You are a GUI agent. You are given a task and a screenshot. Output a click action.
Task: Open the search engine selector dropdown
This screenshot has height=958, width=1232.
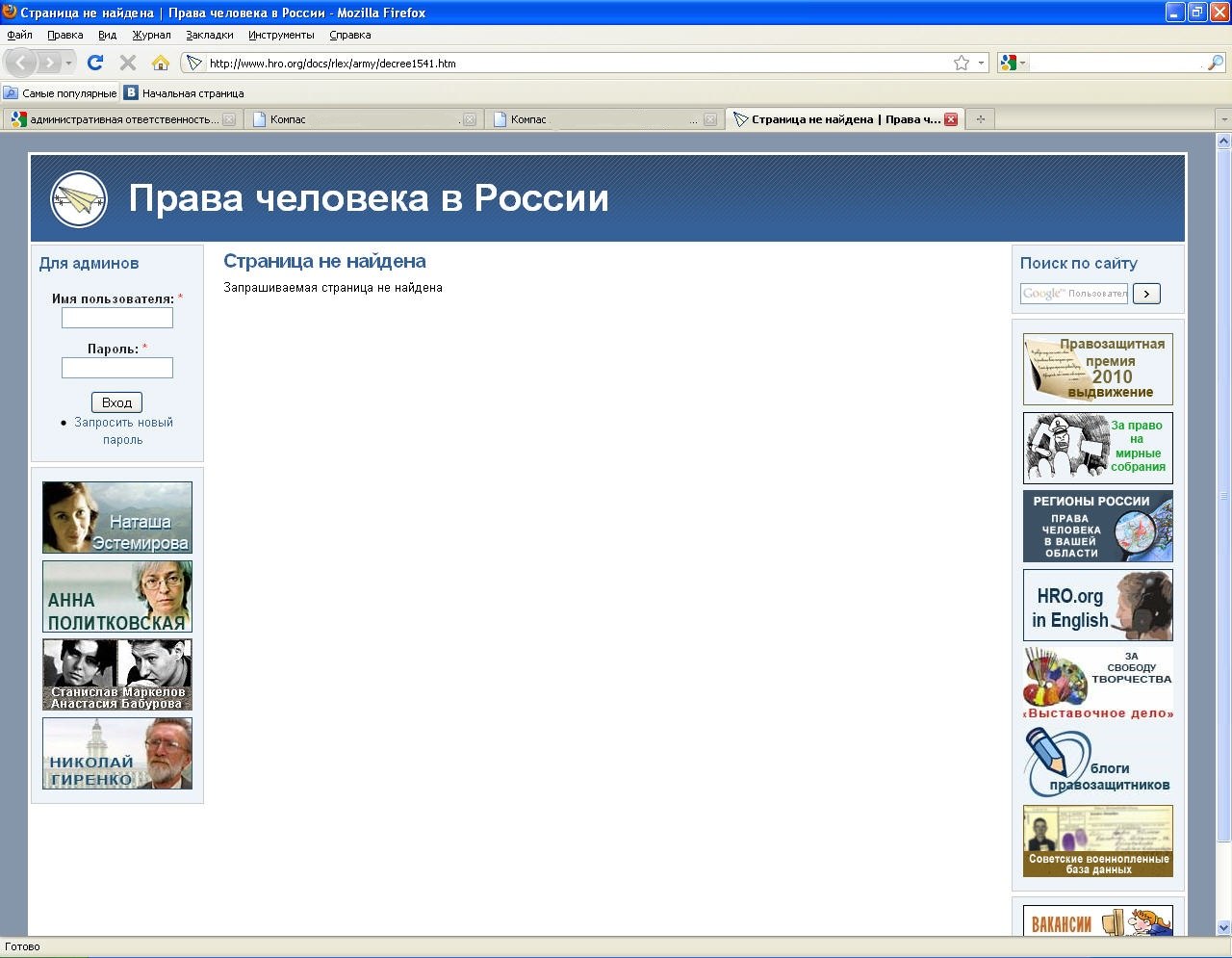1023,64
